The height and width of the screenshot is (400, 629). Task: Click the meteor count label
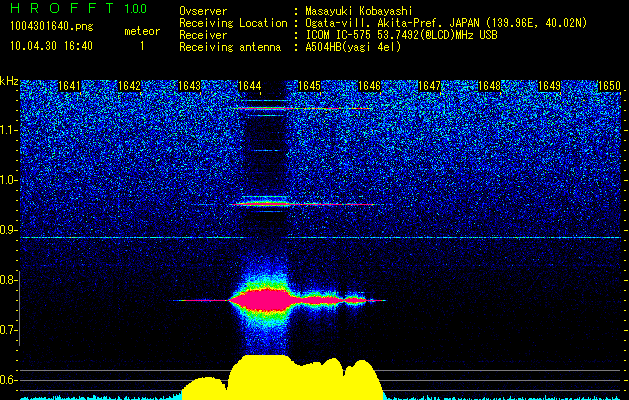(x=142, y=31)
